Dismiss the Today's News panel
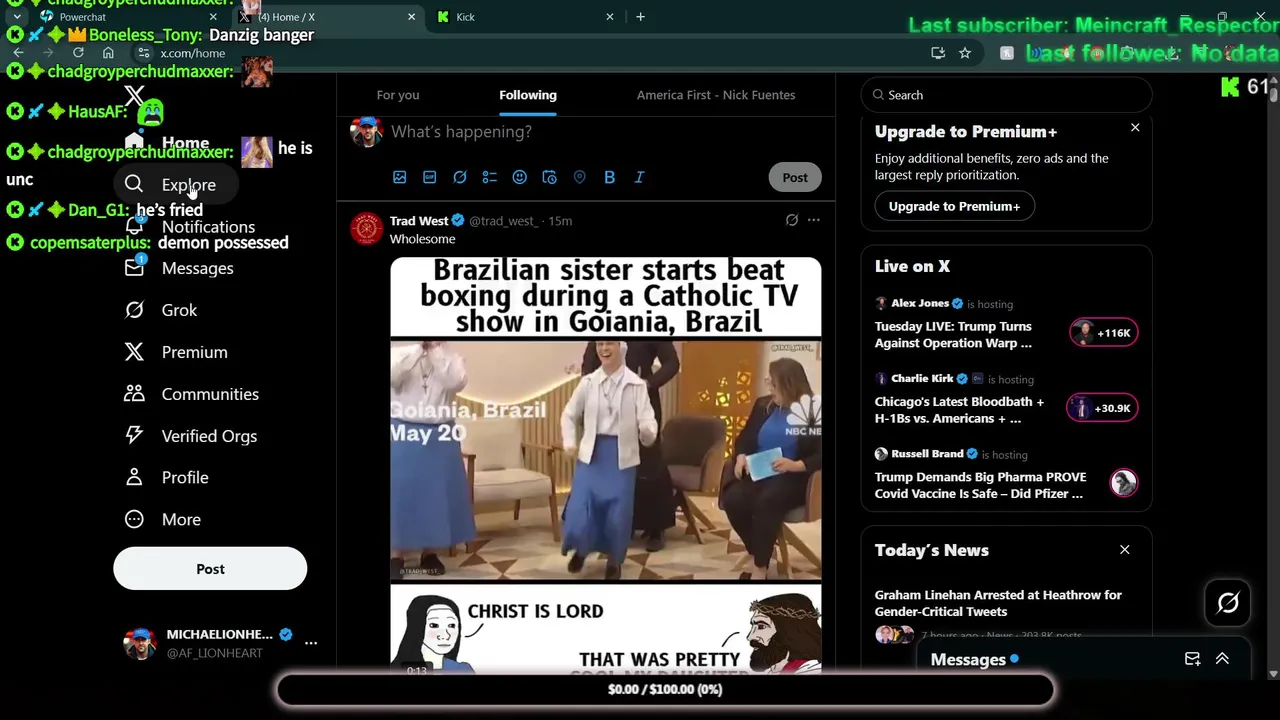 coord(1125,550)
